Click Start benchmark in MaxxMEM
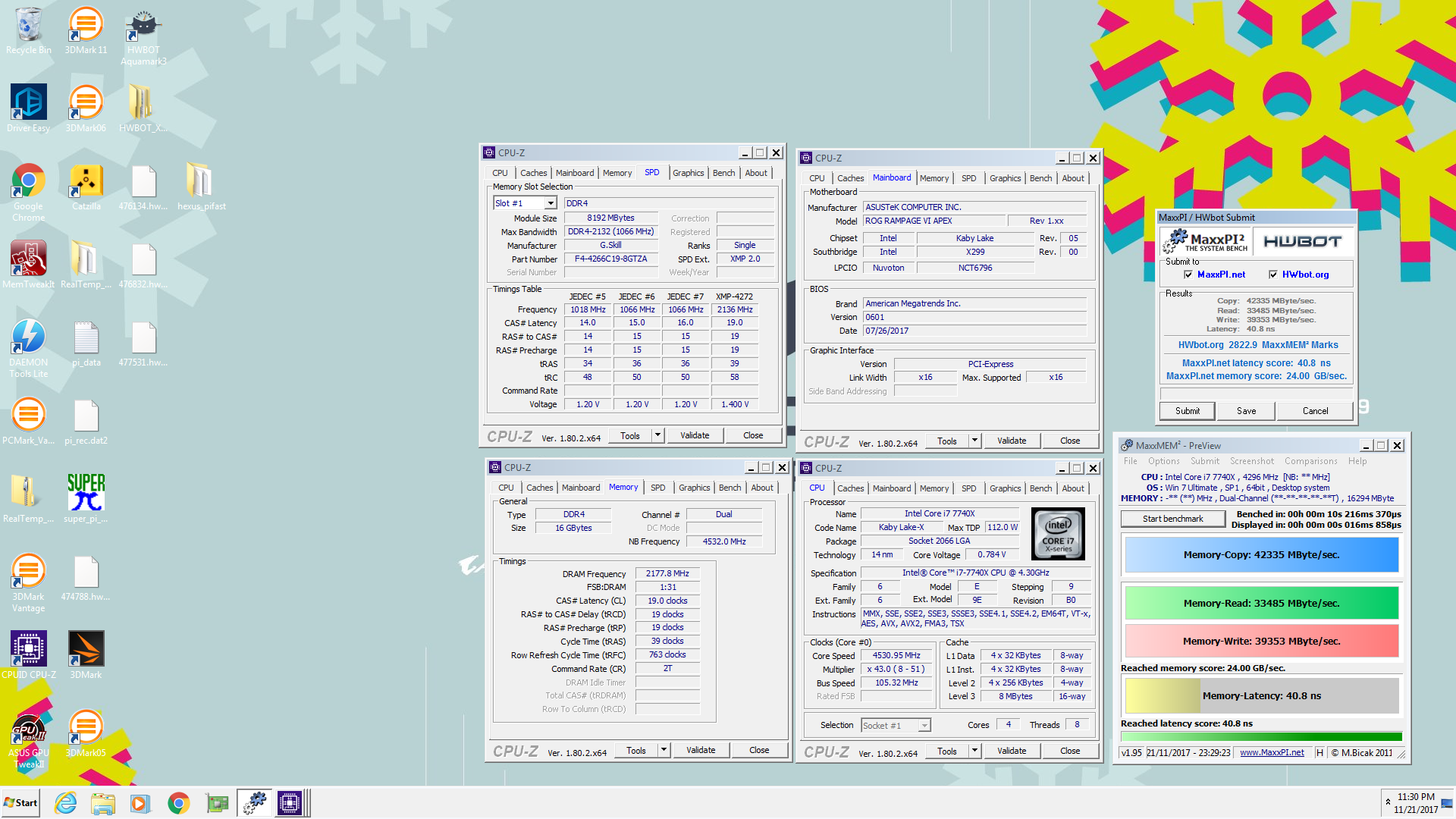 [1172, 519]
